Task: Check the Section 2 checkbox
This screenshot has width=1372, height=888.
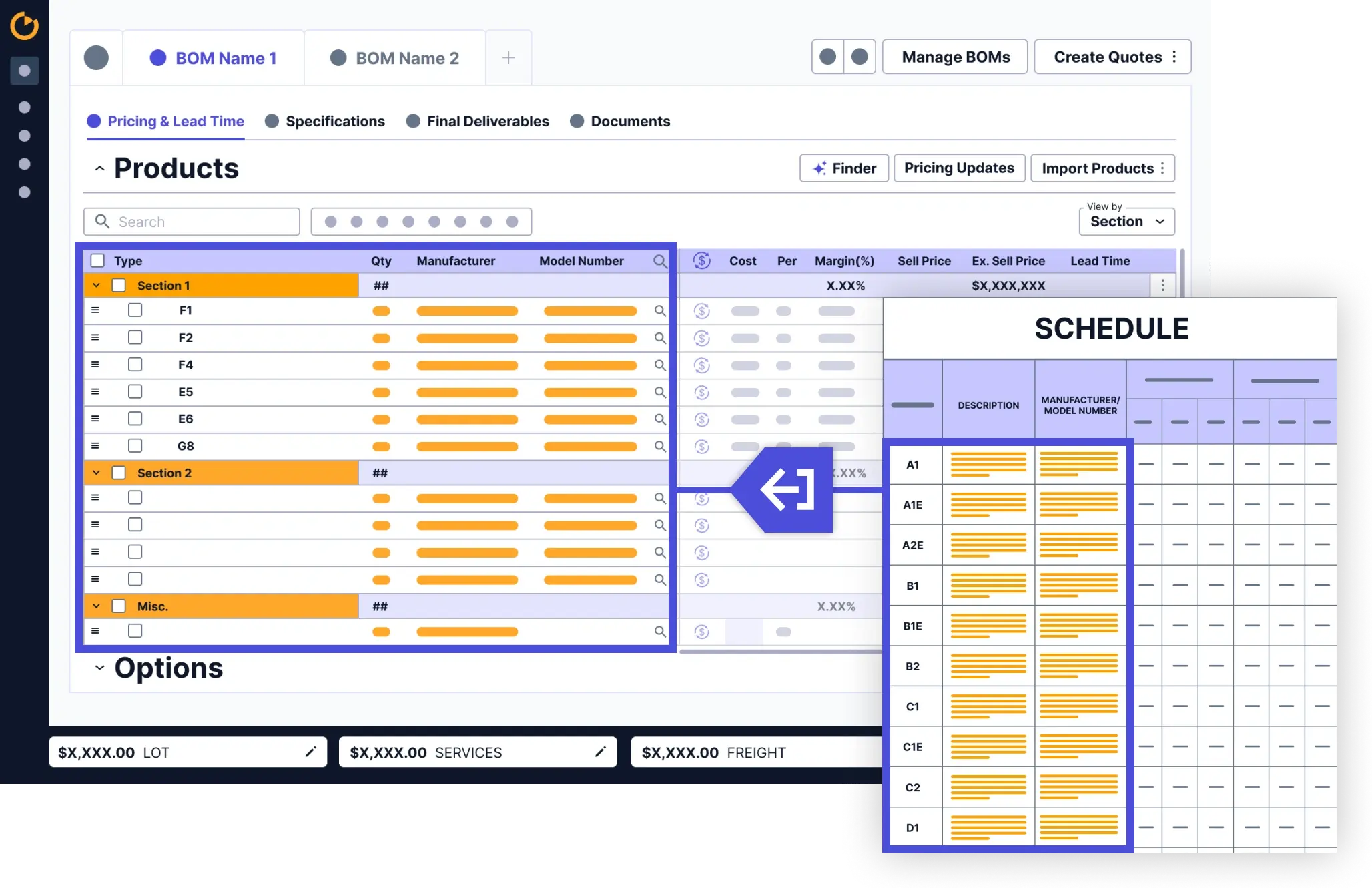Action: [119, 473]
